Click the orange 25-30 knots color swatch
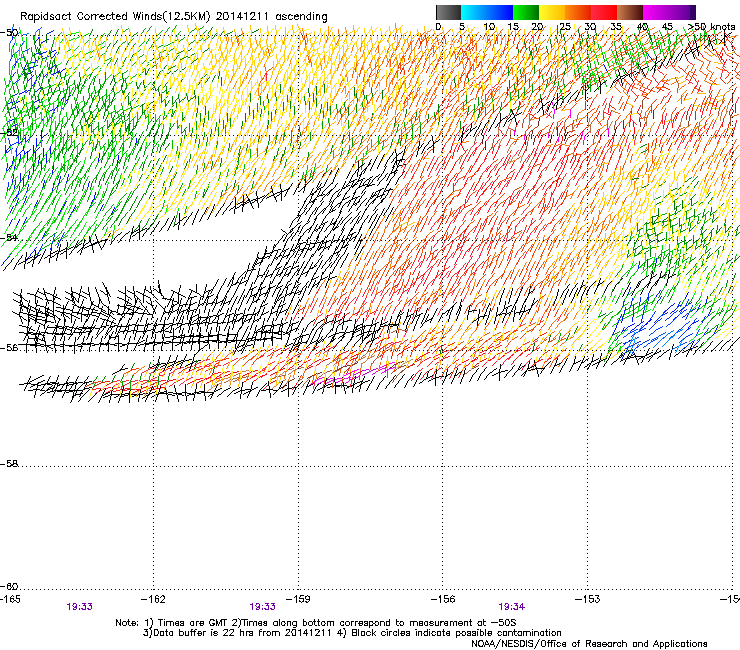This screenshot has height=650, width=740. click(578, 12)
